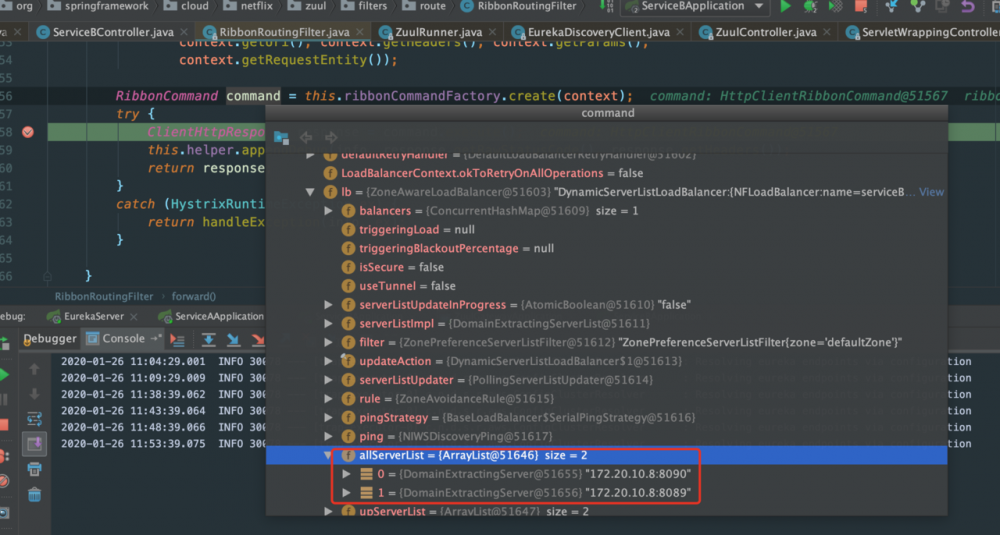Expand server entry 1 with 172.20.10.8:8089
This screenshot has width=1000, height=535.
pos(346,493)
